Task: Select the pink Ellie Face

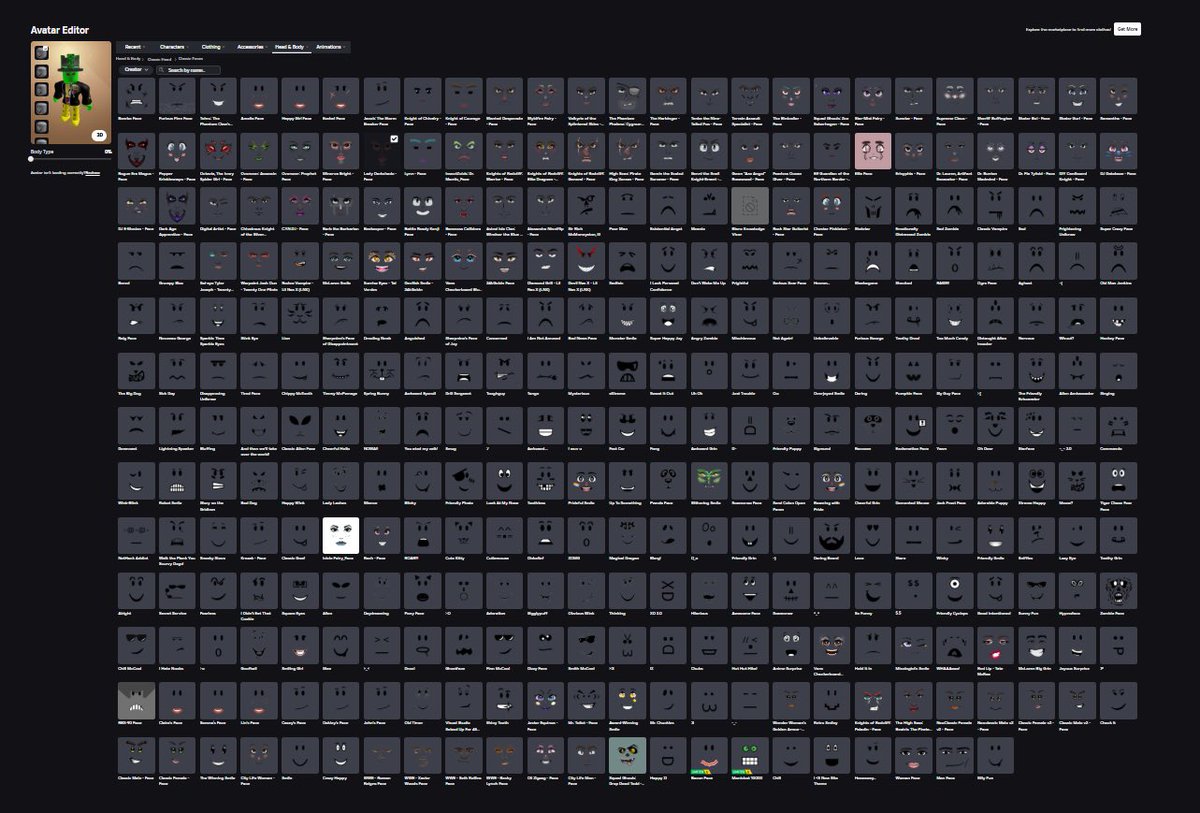Action: (x=873, y=151)
